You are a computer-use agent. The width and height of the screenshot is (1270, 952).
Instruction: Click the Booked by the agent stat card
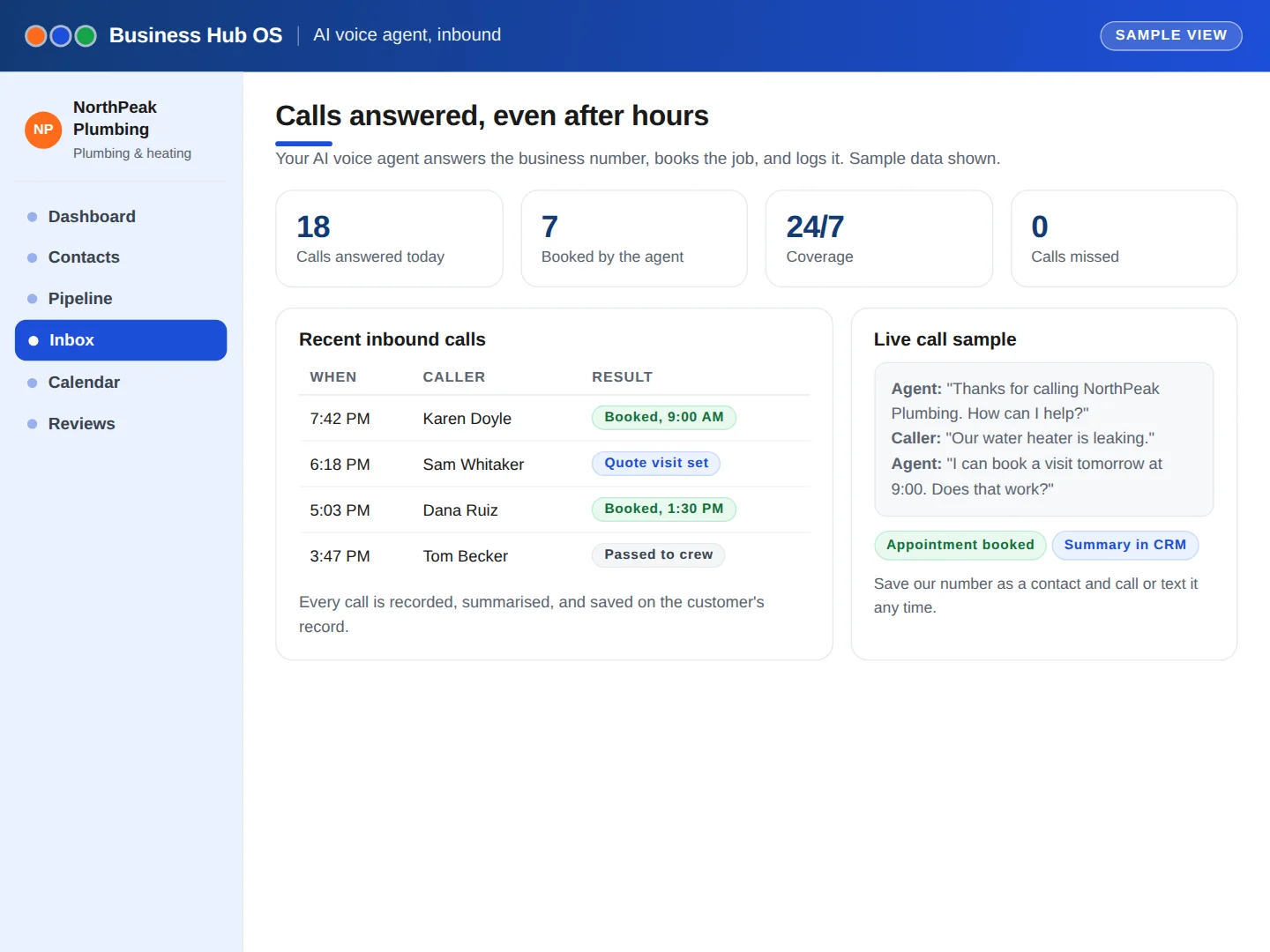tap(634, 239)
